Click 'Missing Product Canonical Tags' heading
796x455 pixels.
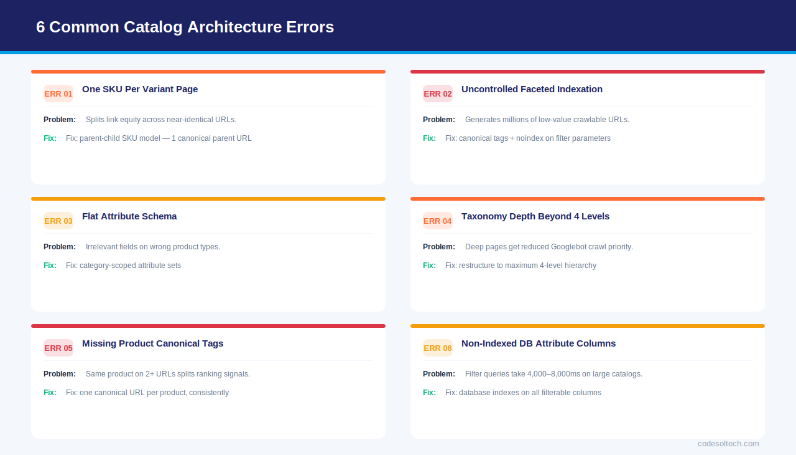pyautogui.click(x=153, y=343)
